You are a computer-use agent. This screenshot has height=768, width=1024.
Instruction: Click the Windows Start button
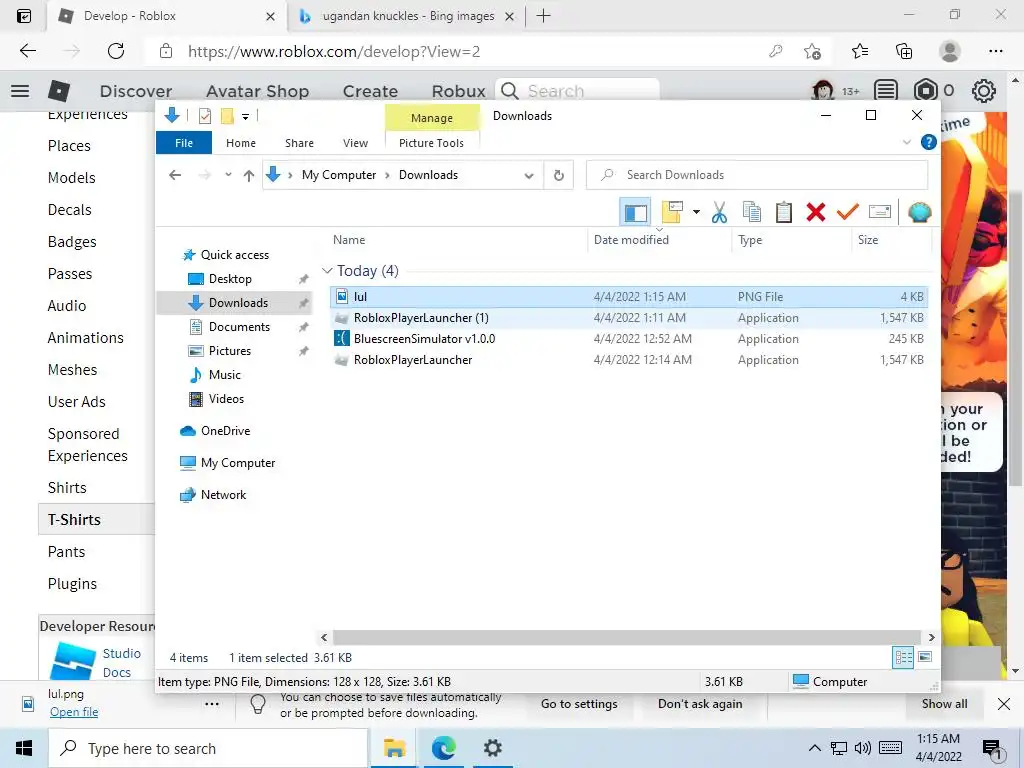click(24, 748)
